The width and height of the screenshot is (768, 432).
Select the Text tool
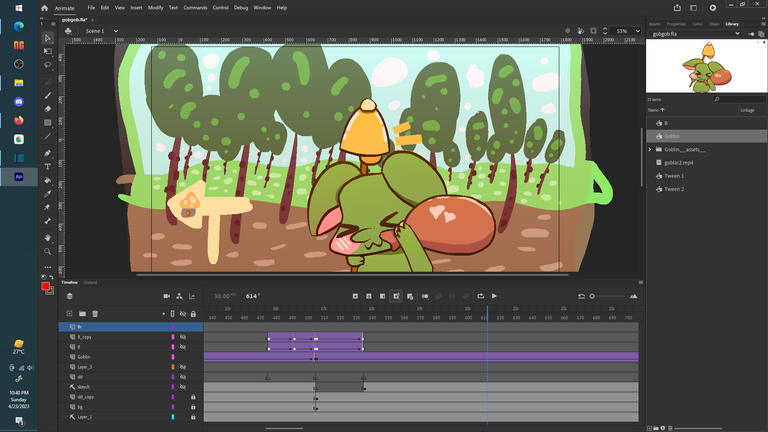tap(48, 167)
